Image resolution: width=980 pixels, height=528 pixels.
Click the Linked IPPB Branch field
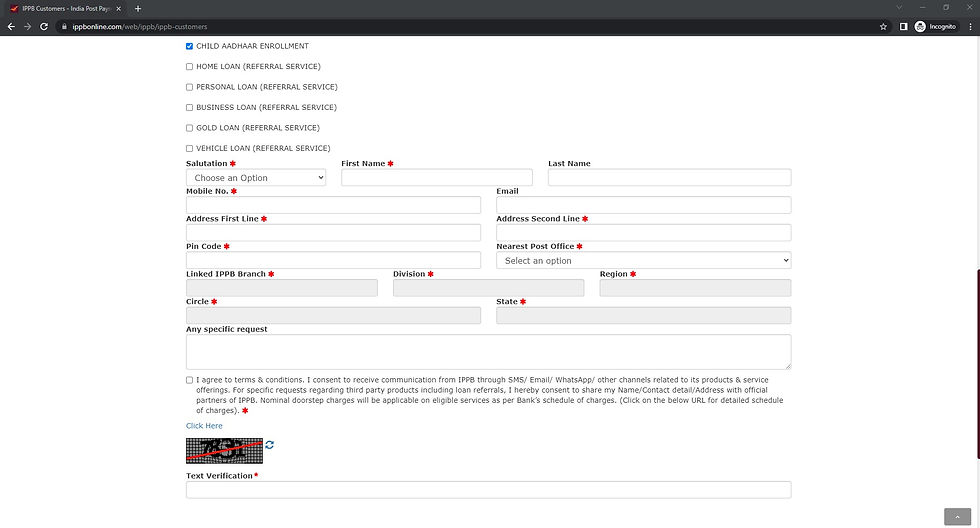click(282, 287)
